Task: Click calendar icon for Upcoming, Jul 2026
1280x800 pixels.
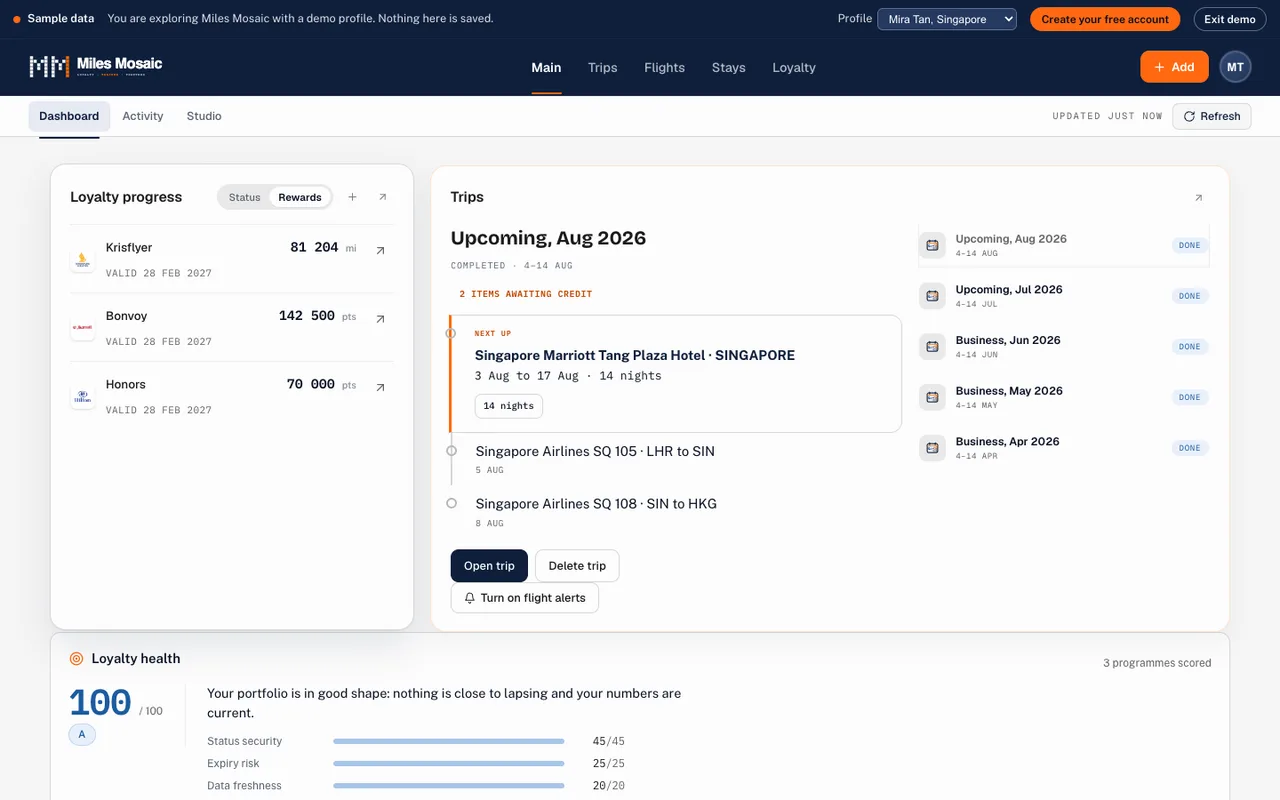Action: coord(932,296)
